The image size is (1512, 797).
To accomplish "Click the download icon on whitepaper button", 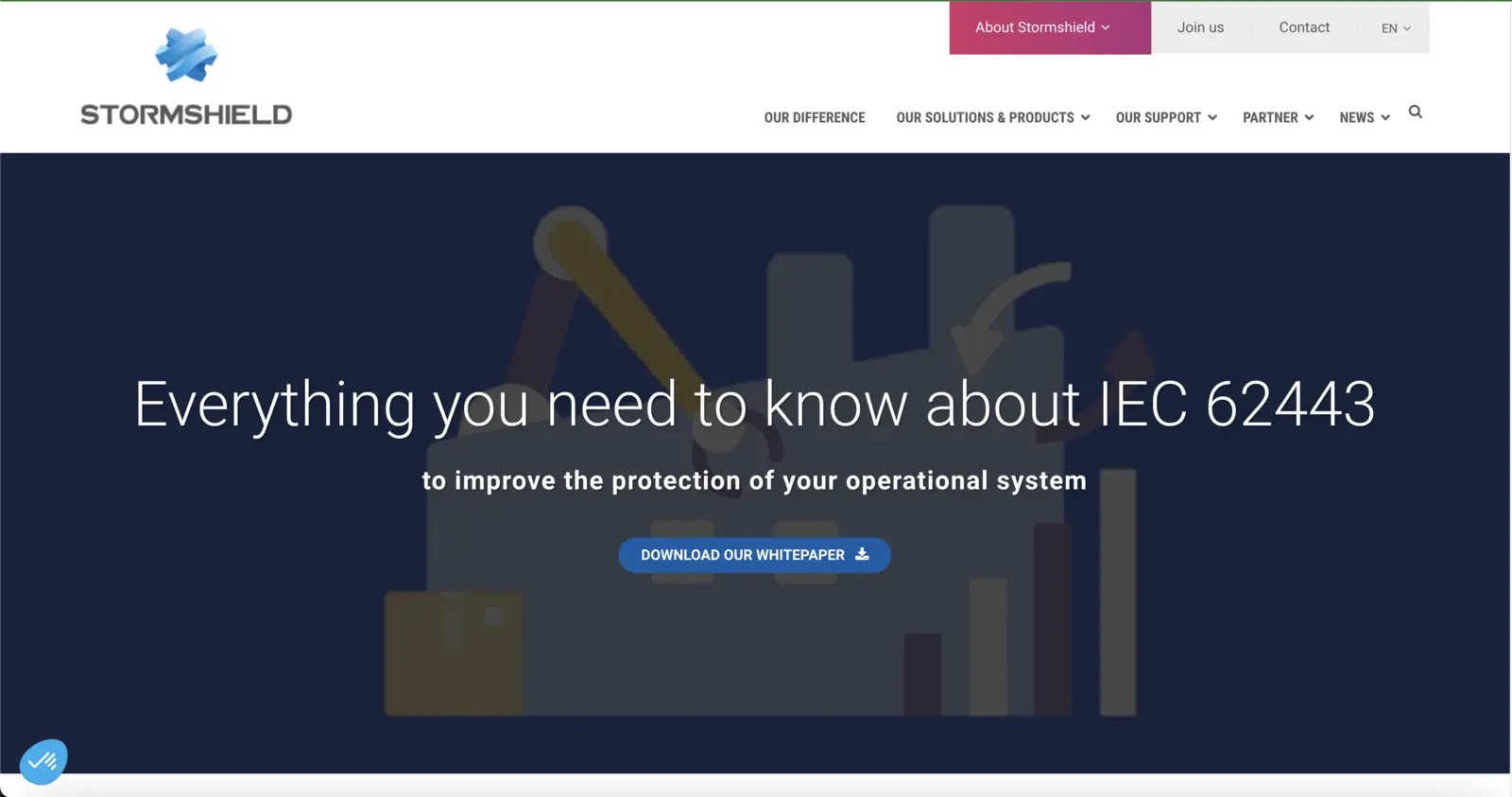I will (x=862, y=554).
